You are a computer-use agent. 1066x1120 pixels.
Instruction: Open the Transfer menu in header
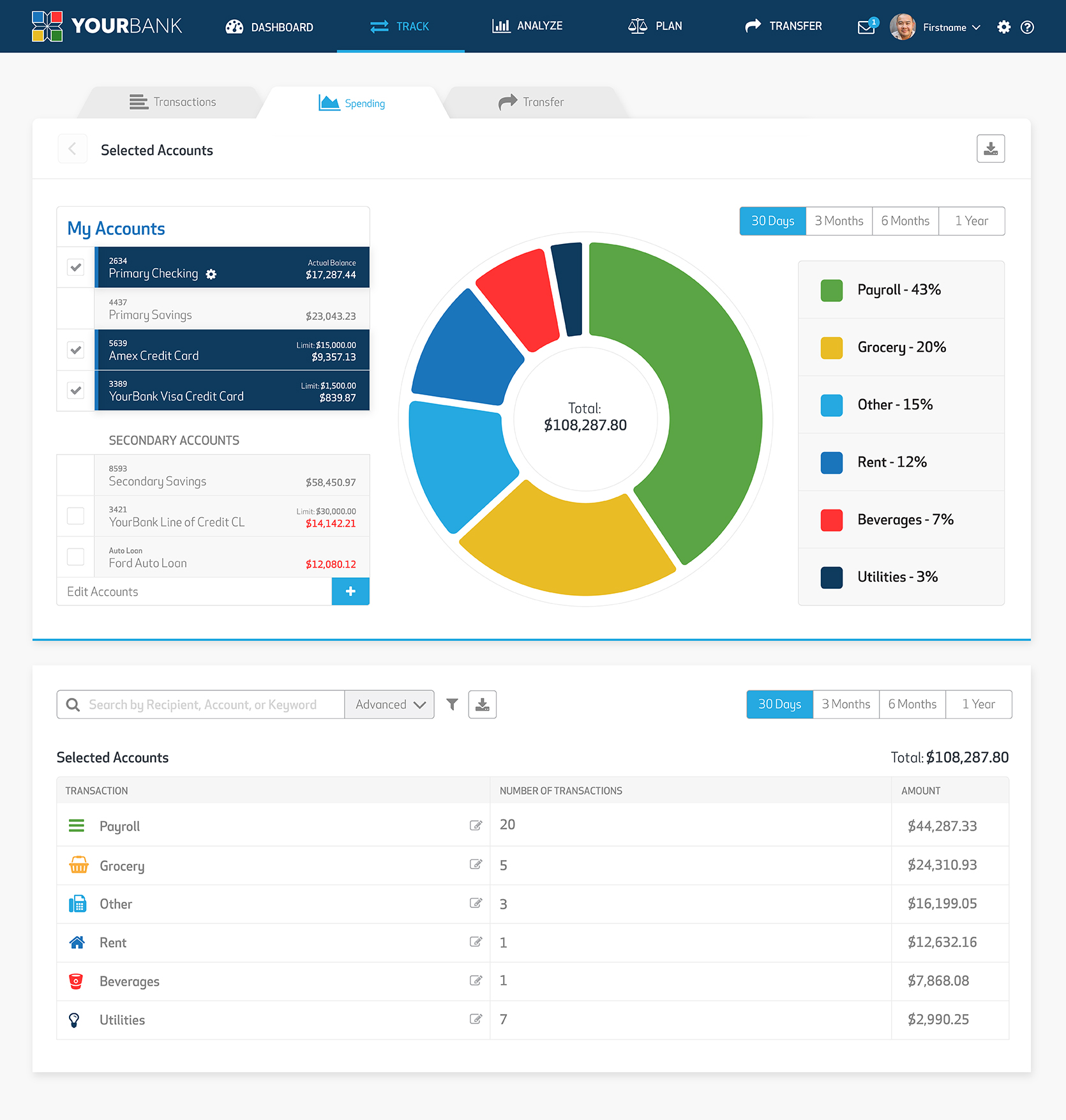(x=783, y=26)
